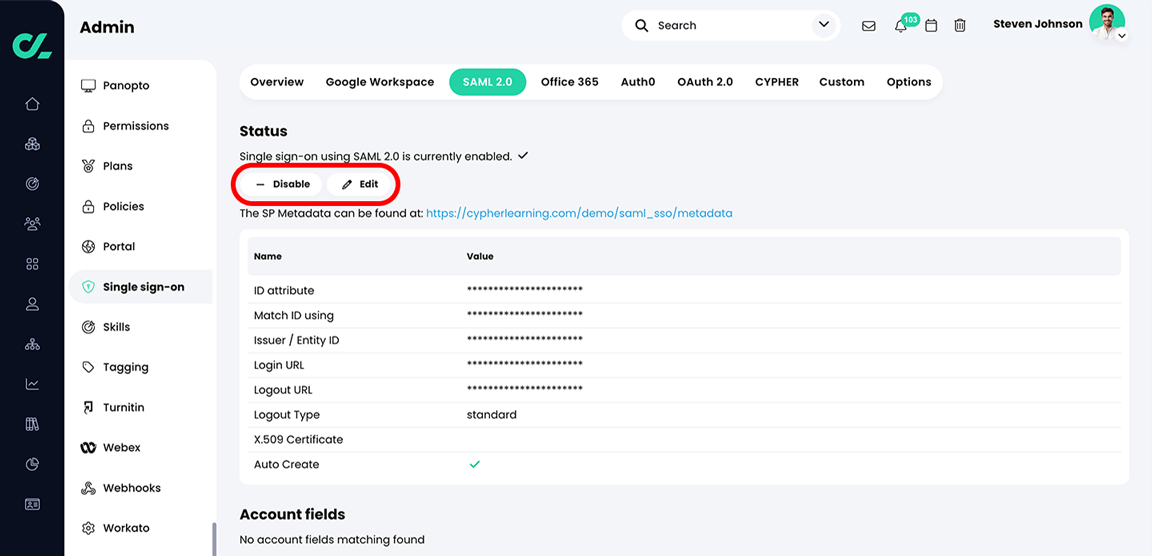Open the single user icon in left rail
The height and width of the screenshot is (556, 1152).
(32, 304)
